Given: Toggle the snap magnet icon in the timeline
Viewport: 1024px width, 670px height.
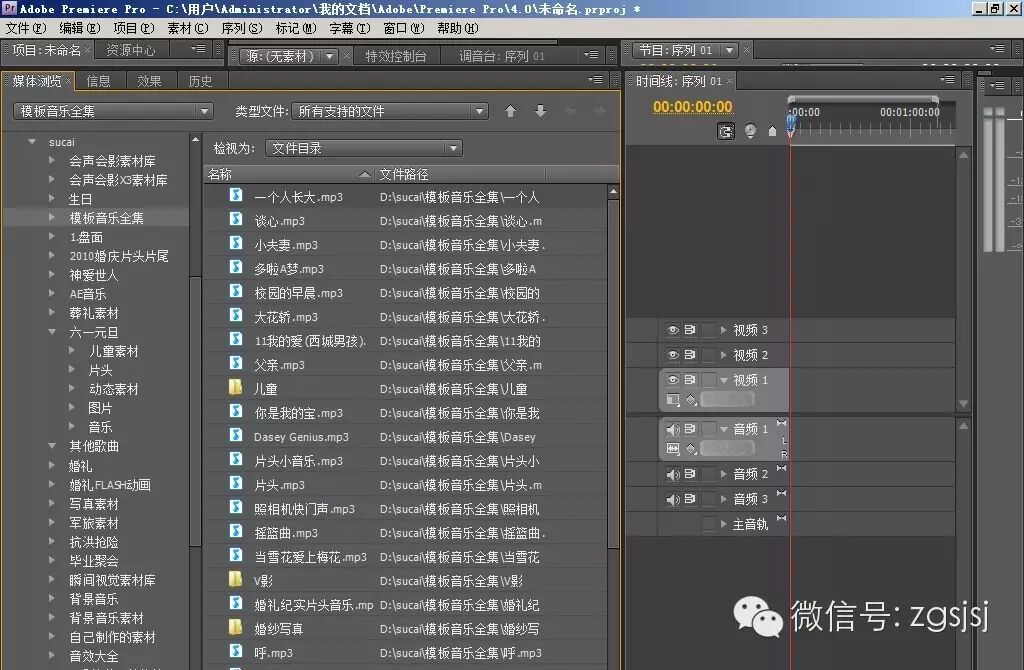Looking at the screenshot, I should tap(726, 131).
